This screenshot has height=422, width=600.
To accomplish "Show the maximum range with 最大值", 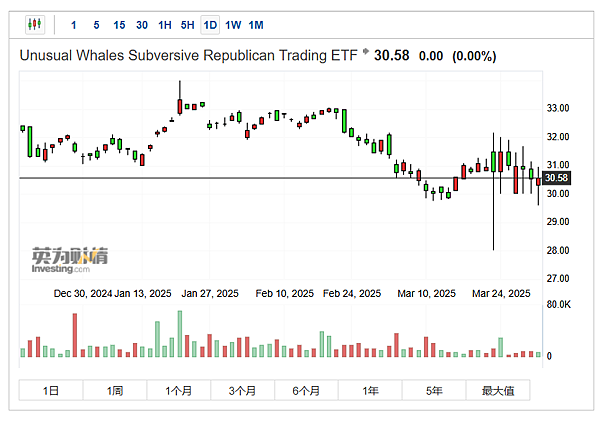I will coord(498,390).
